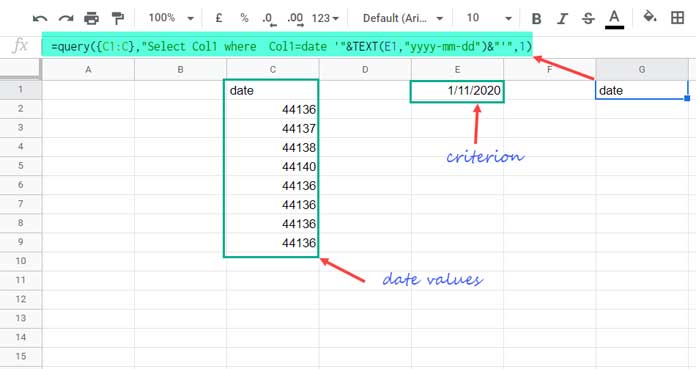Open the Default (Arial) font dropdown
696x369 pixels.
pyautogui.click(x=403, y=18)
